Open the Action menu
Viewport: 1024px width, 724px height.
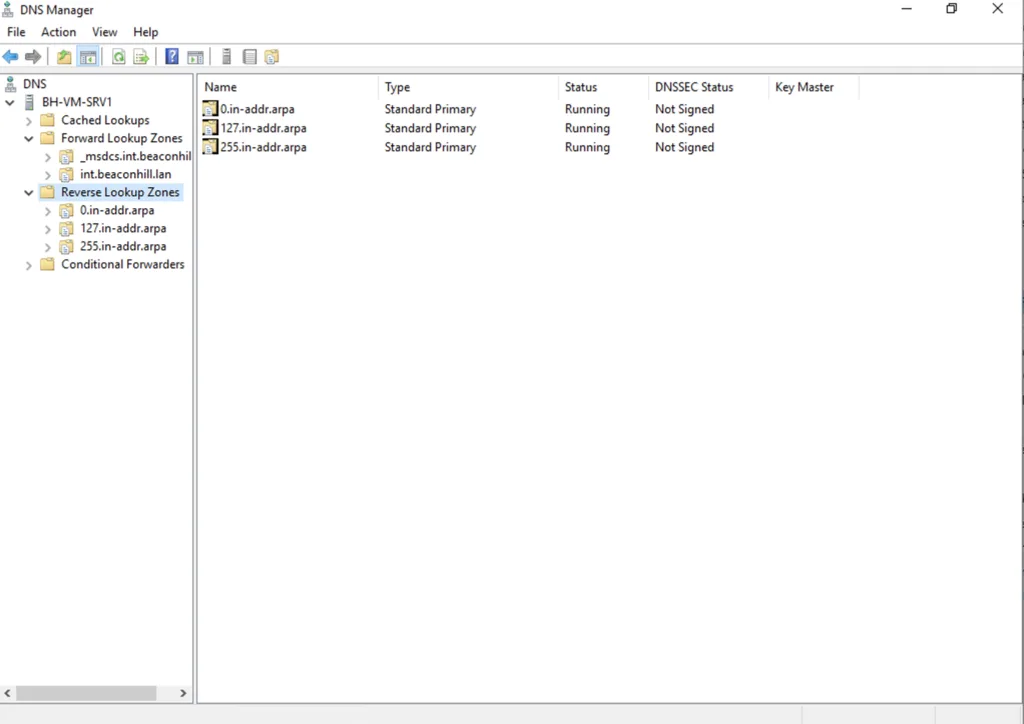58,32
